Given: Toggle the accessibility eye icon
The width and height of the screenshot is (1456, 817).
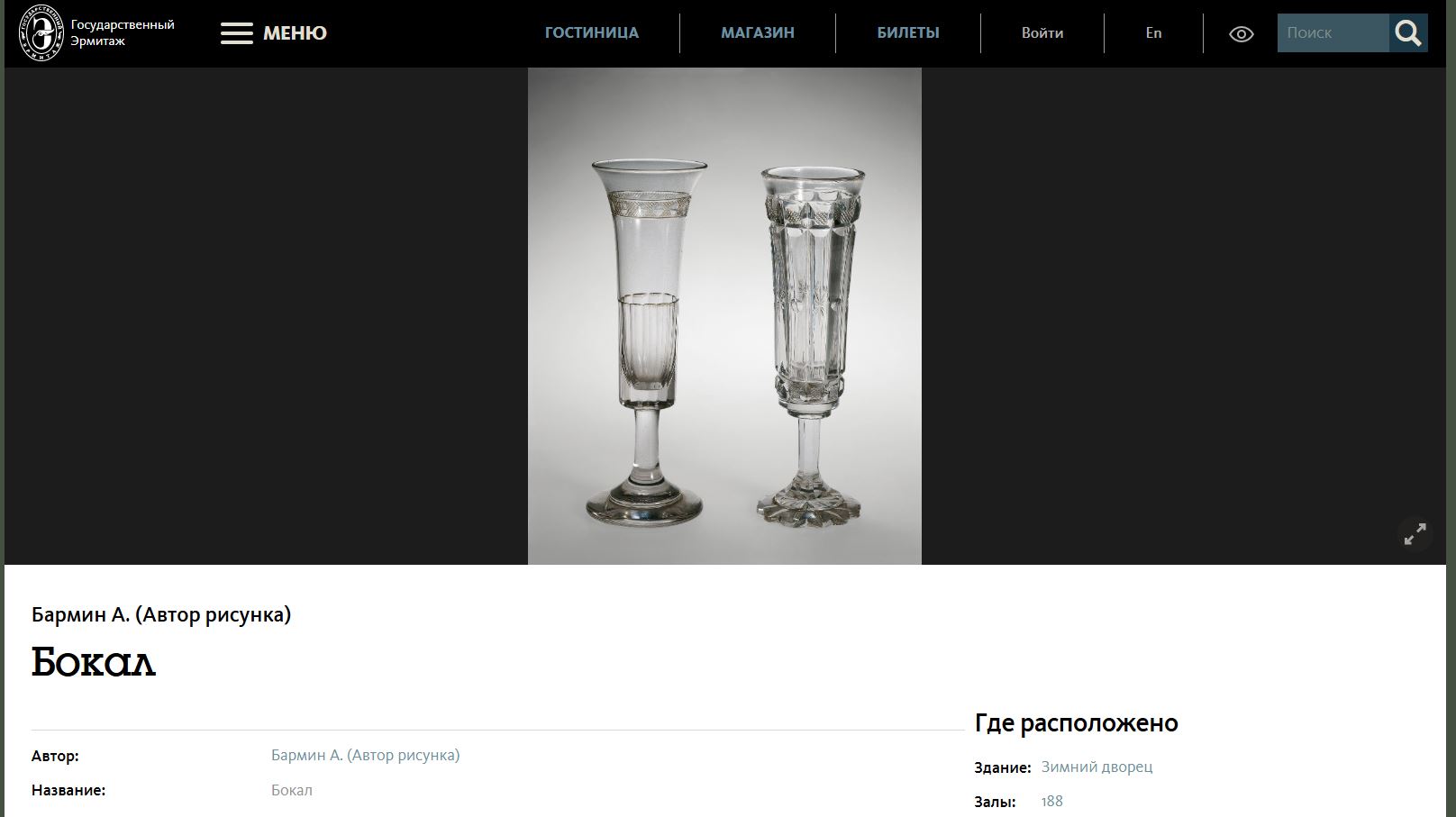Looking at the screenshot, I should tap(1241, 34).
